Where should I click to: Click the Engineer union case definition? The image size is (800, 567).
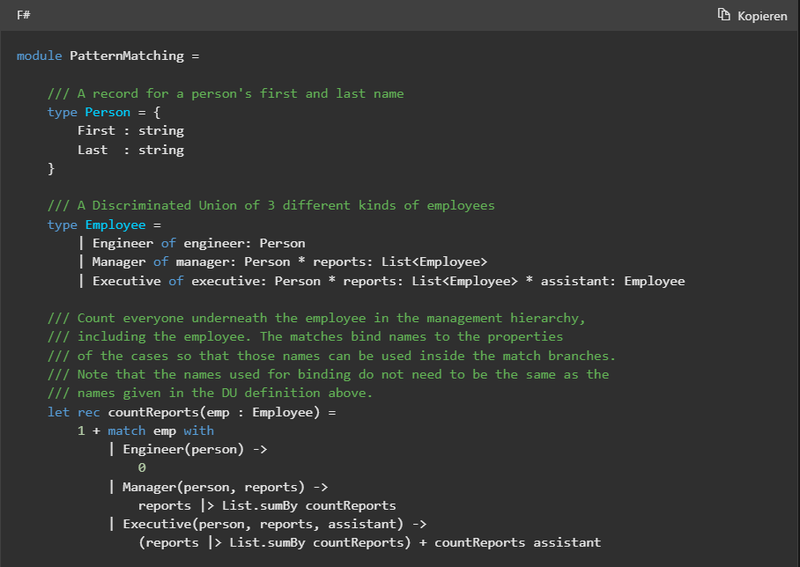[122, 243]
